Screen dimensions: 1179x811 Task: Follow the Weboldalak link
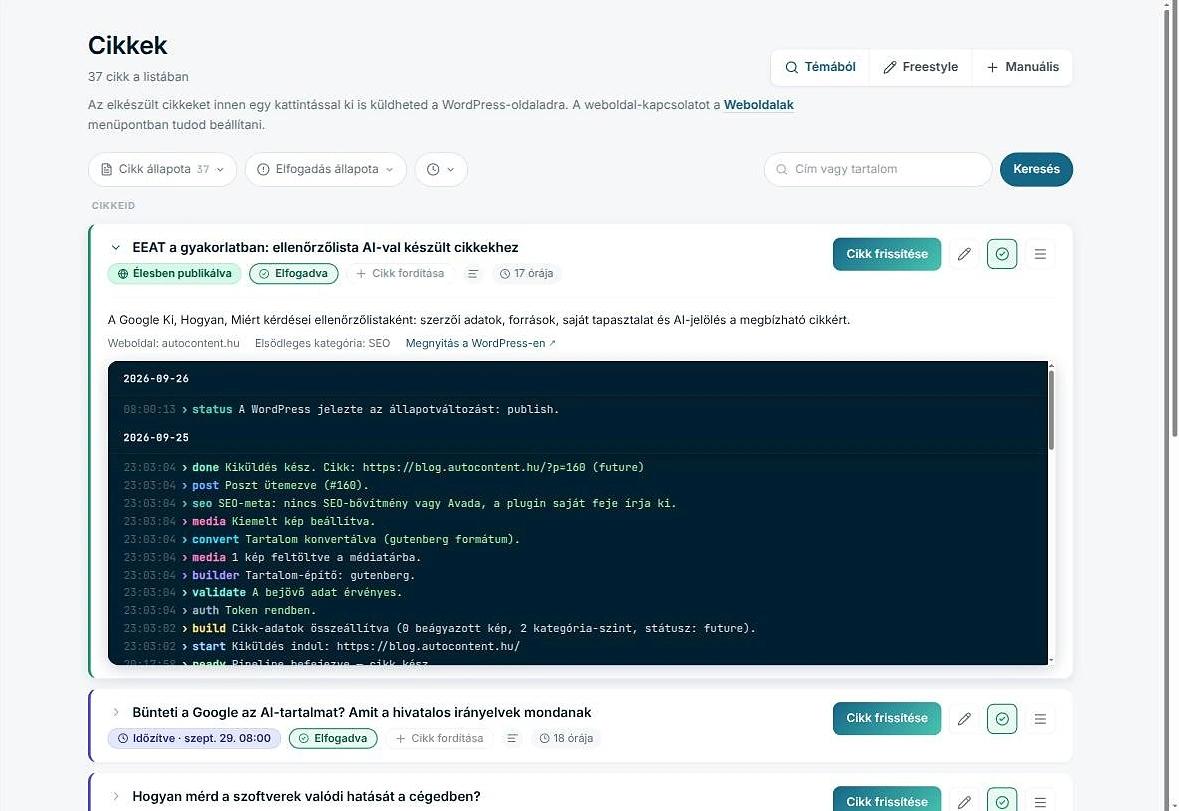click(x=758, y=105)
